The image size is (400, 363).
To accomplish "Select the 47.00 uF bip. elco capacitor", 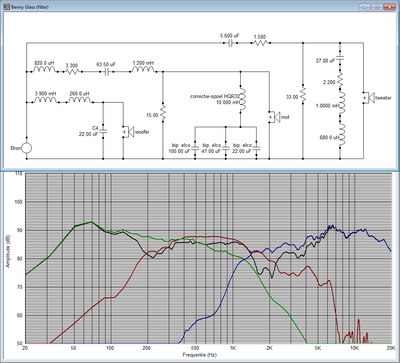I will click(x=226, y=148).
